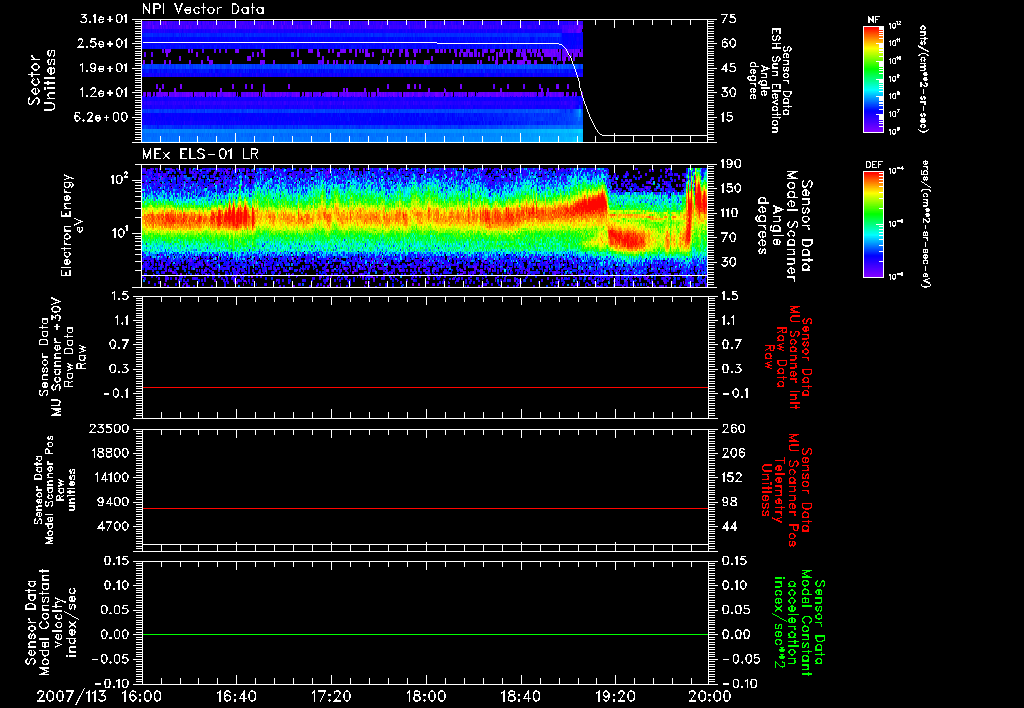Click the '110' scanner angle tick
Image resolution: width=1024 pixels, height=708 pixels.
731,213
